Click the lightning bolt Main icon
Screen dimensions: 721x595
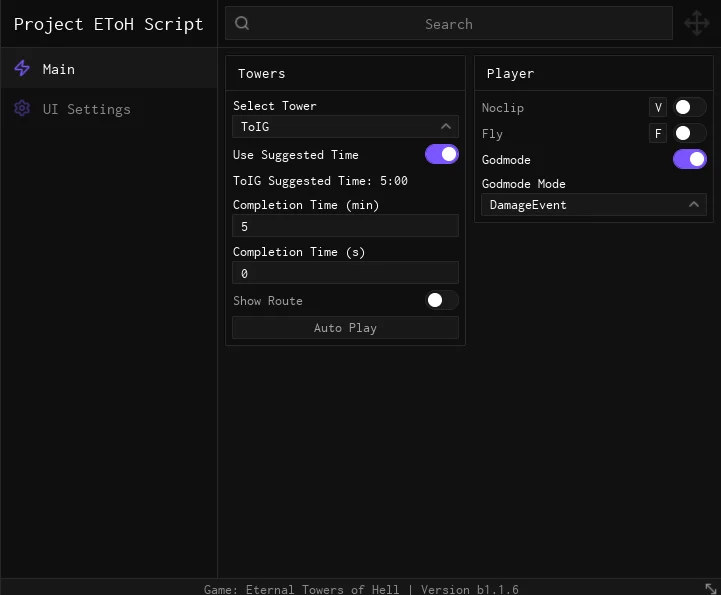(x=22, y=69)
